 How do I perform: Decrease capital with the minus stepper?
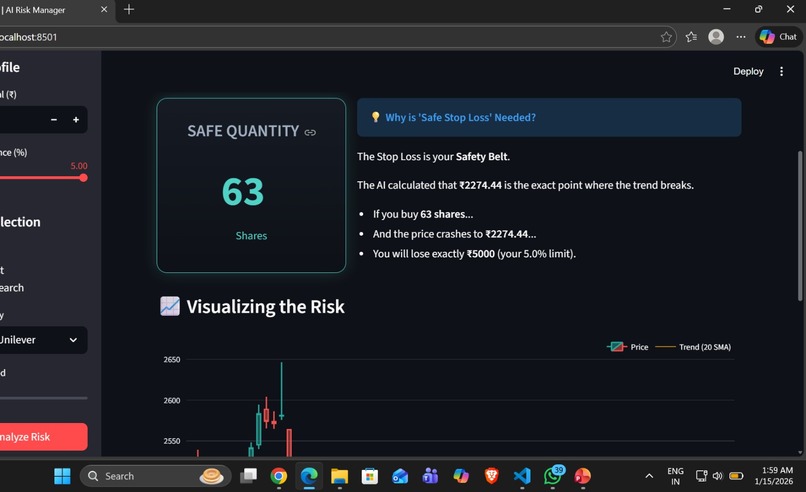click(54, 120)
